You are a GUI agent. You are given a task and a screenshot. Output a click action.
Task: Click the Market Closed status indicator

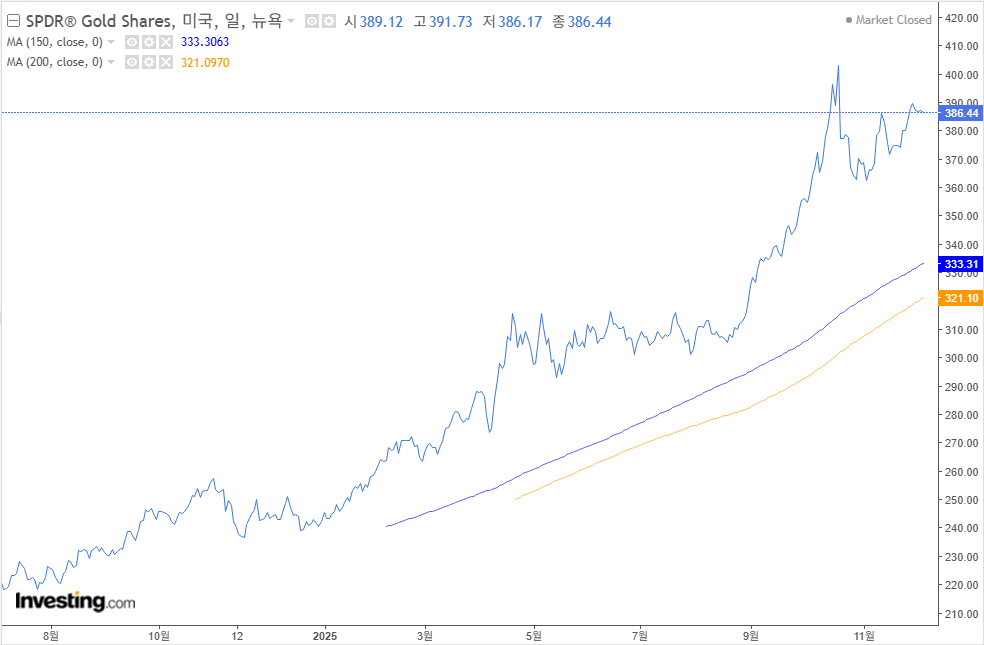[889, 20]
